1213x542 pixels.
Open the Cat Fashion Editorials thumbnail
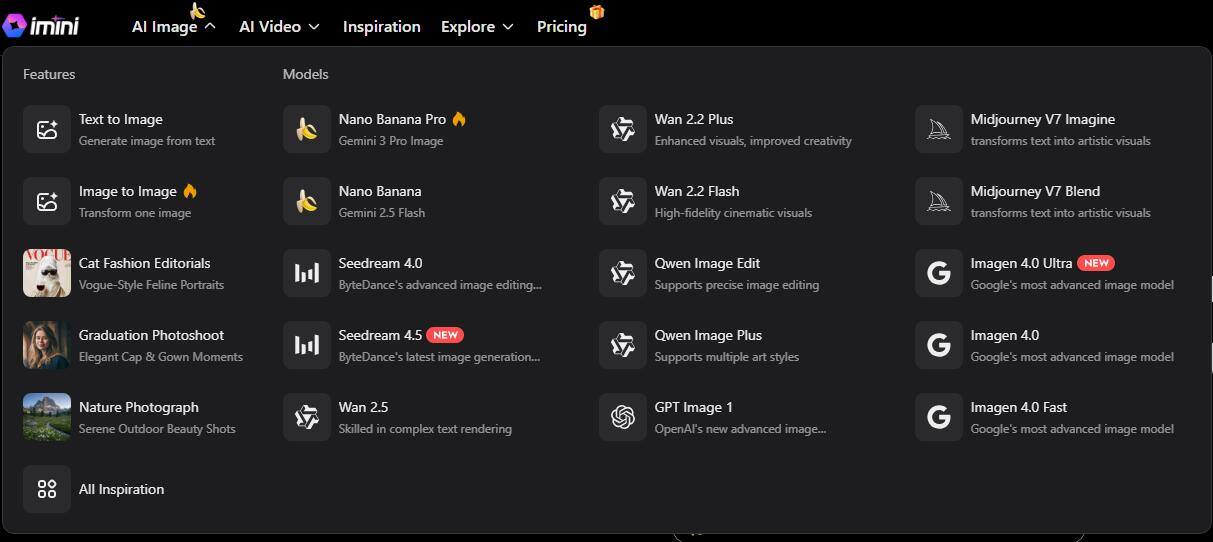click(x=47, y=273)
